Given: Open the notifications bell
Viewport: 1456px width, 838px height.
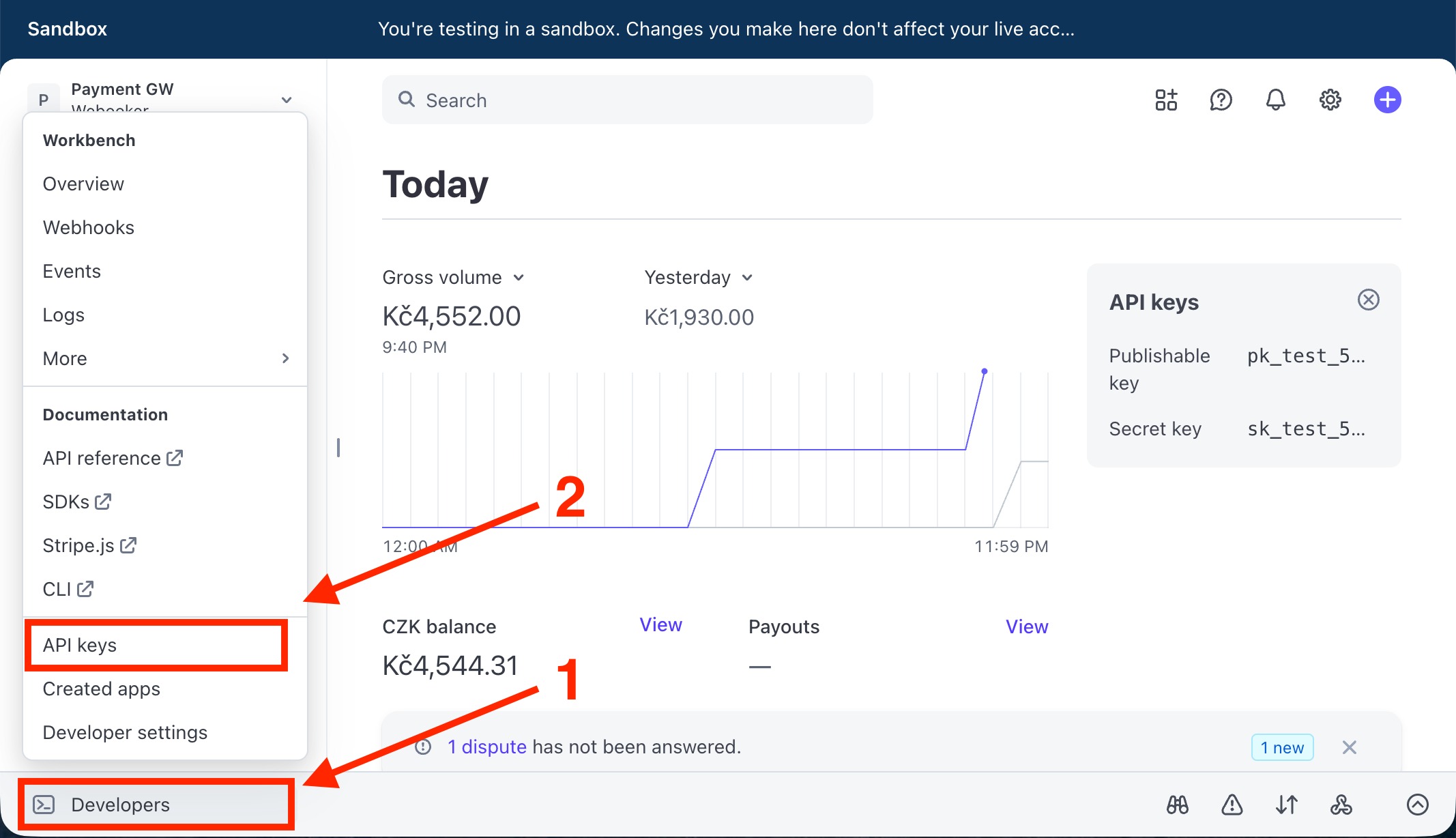Looking at the screenshot, I should point(1275,100).
